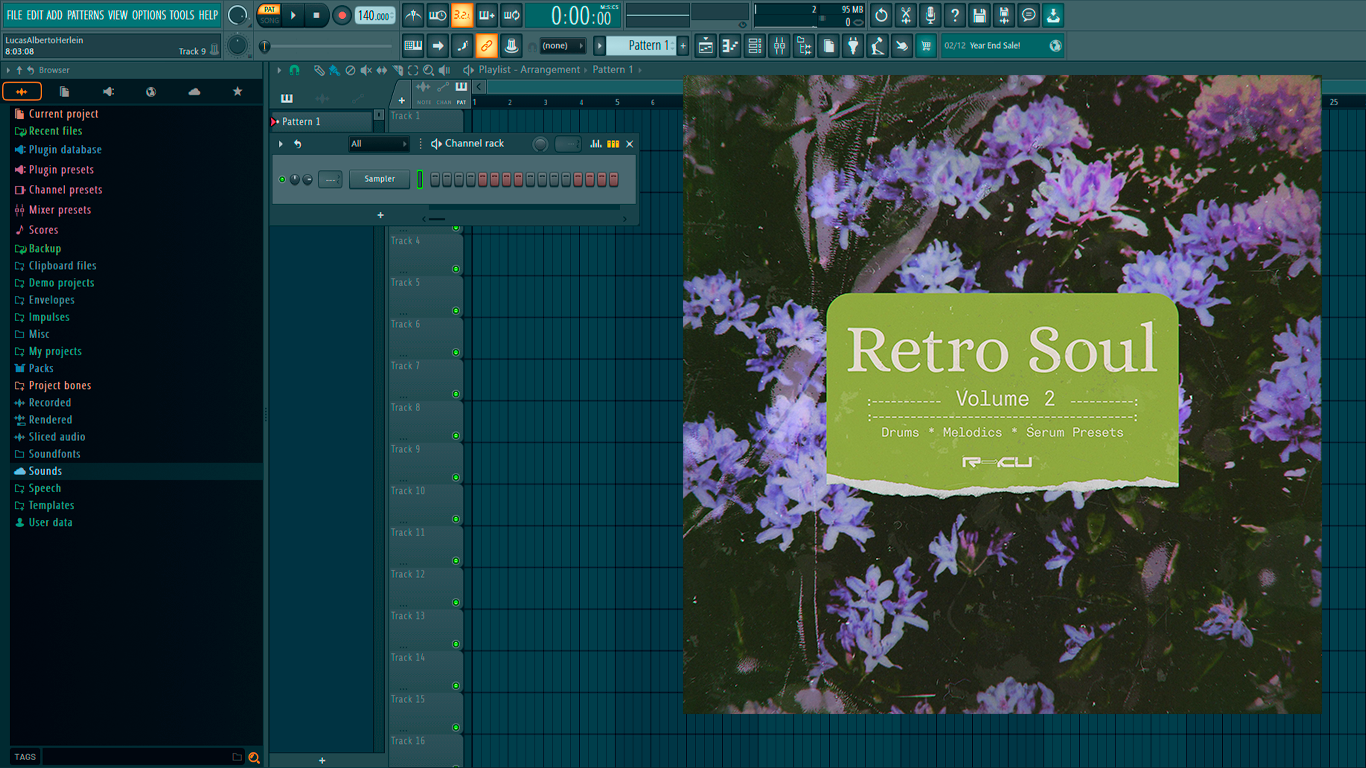
Task: Open the channel filter All dropdown
Action: coord(379,144)
